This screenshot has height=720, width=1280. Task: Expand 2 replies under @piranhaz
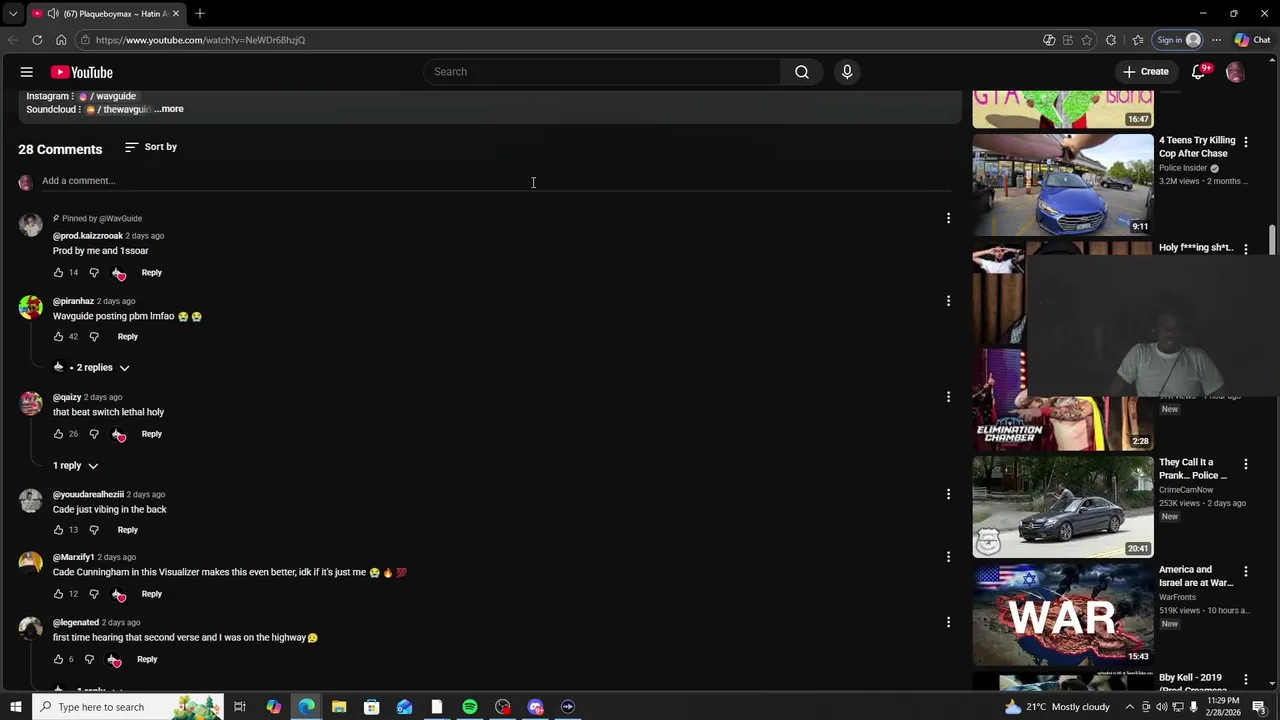(x=92, y=368)
